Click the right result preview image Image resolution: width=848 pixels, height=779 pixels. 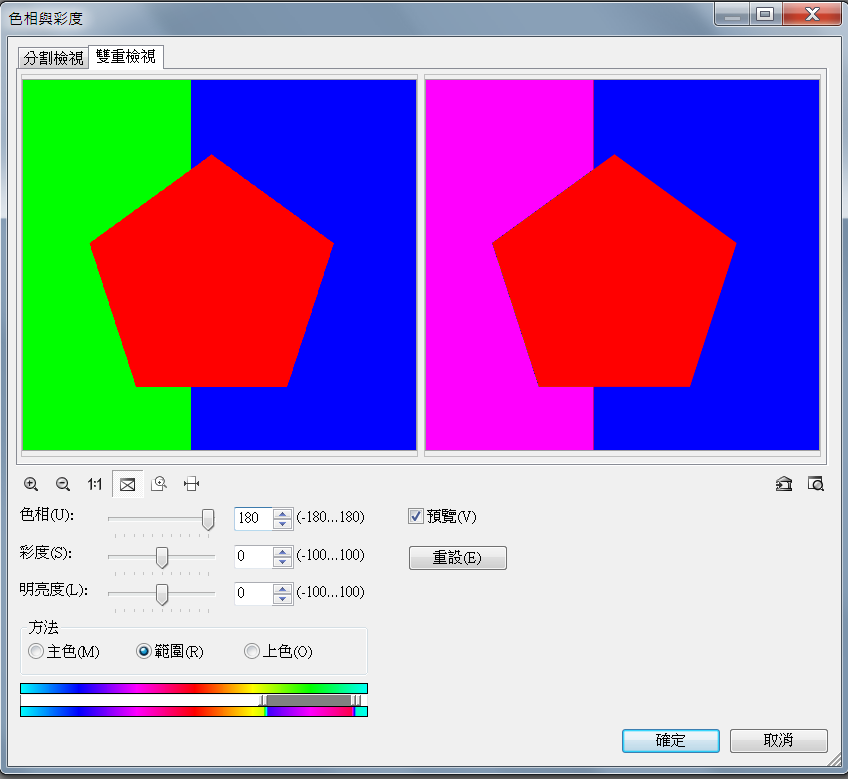click(622, 265)
